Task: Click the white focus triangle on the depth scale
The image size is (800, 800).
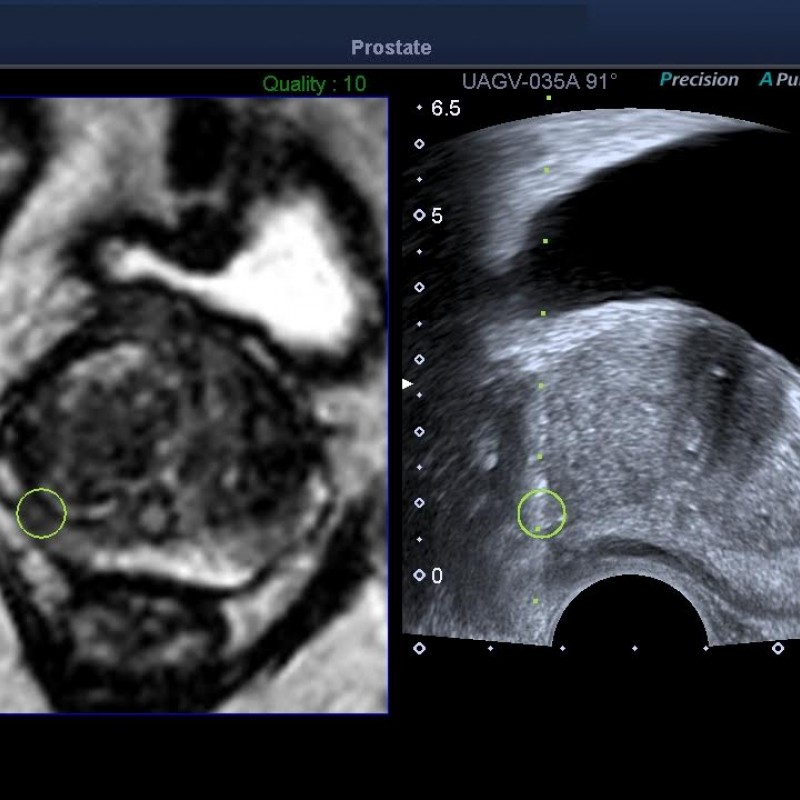Action: 407,383
